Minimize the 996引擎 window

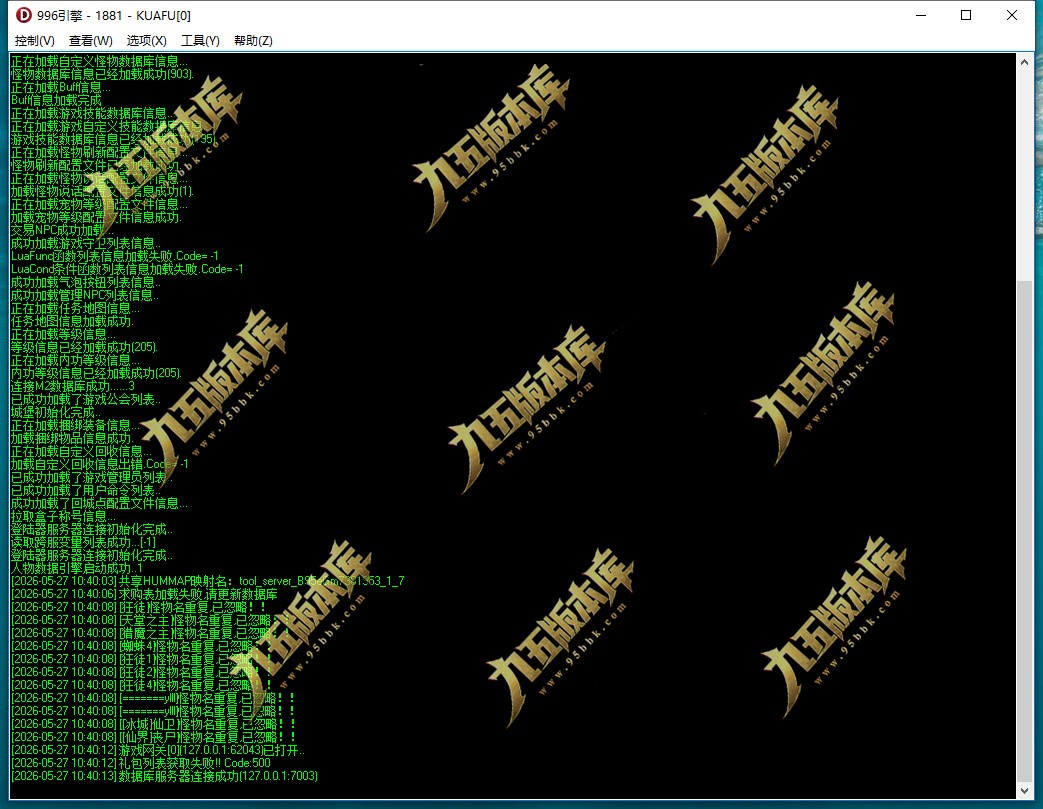coord(921,15)
